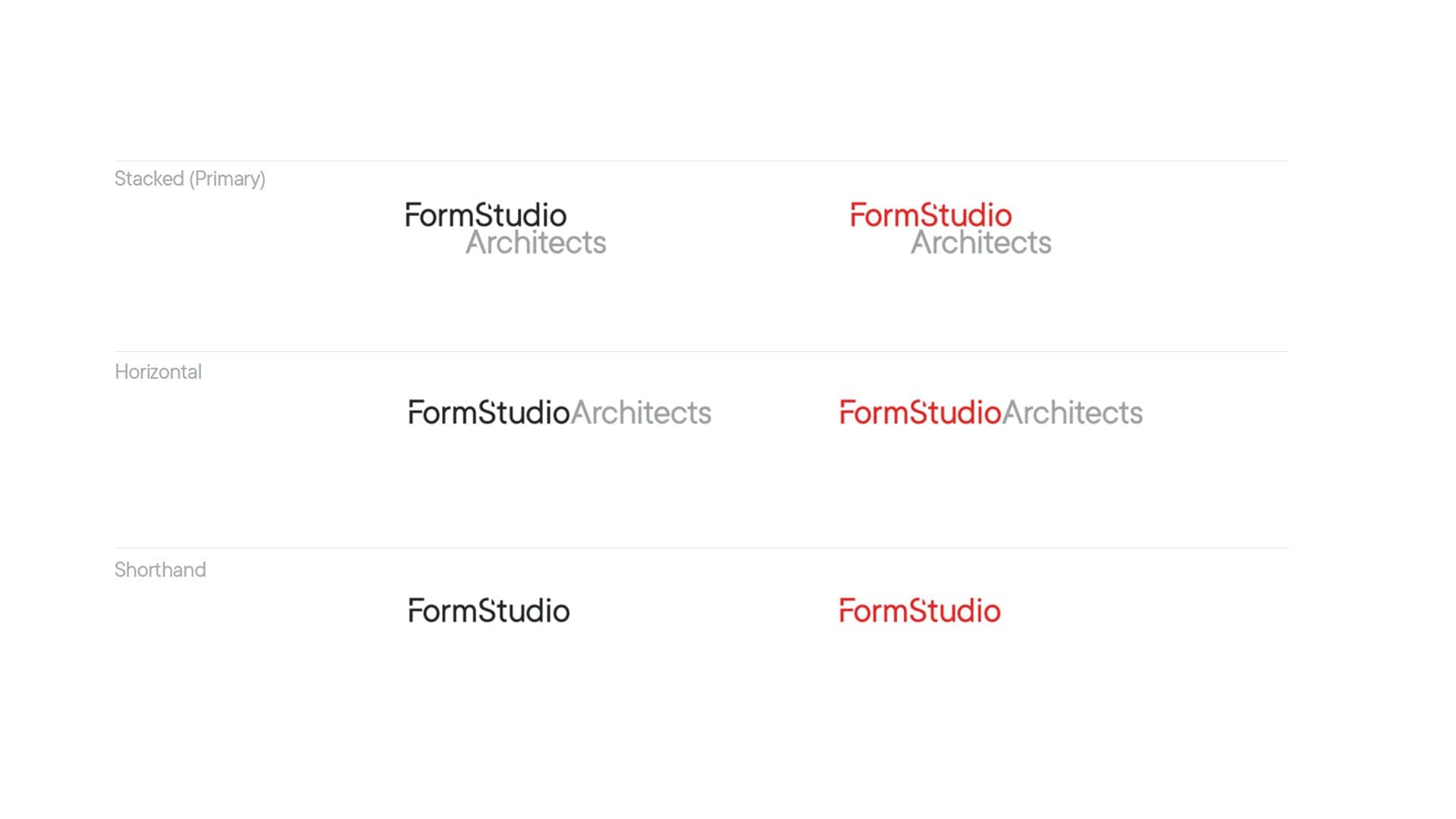The height and width of the screenshot is (819, 1456).
Task: Click black FormStudio word in horizontal logo
Action: (x=489, y=412)
